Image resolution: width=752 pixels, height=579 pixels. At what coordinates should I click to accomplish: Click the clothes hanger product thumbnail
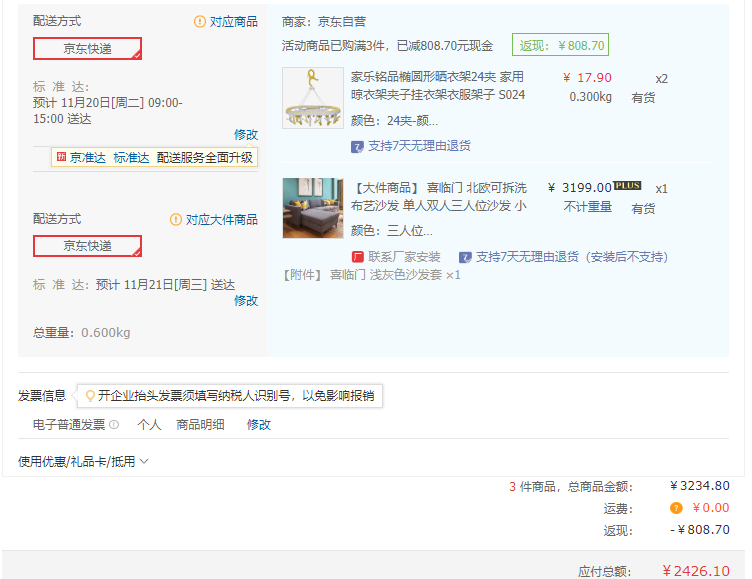(x=313, y=98)
